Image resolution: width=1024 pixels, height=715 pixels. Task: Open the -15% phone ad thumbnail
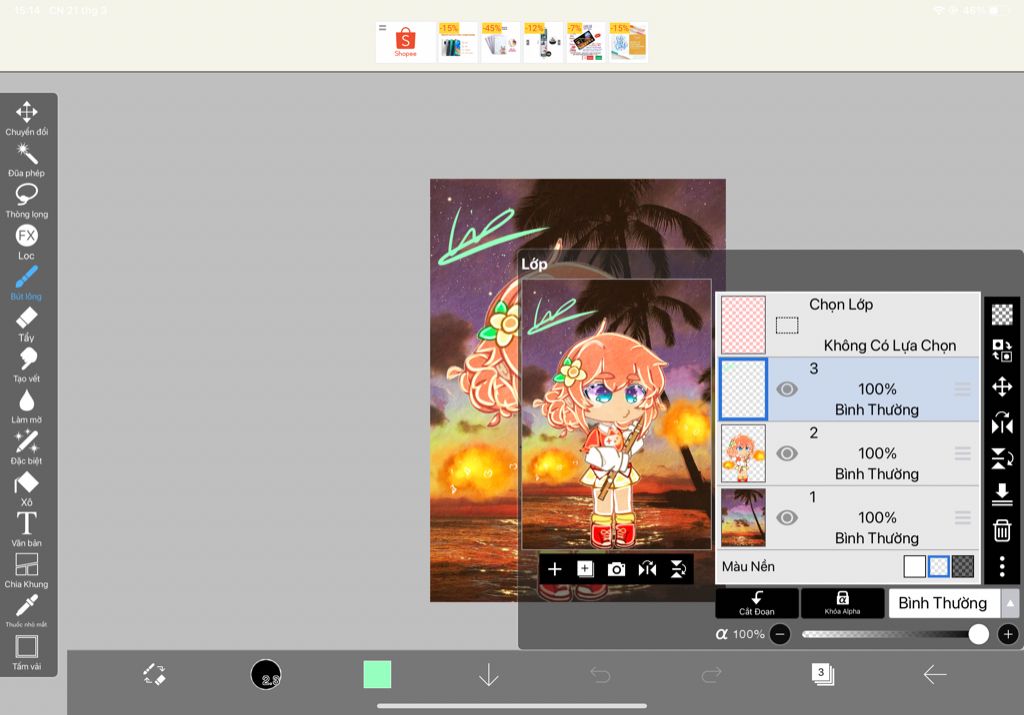click(x=458, y=42)
